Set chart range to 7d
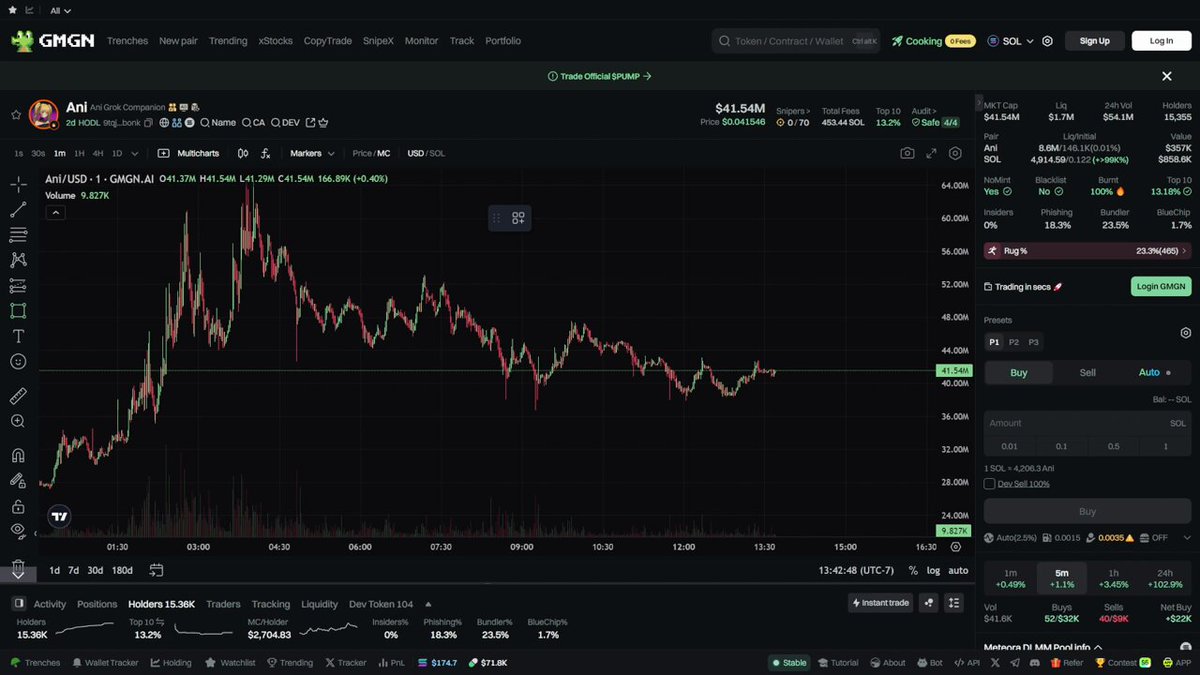 (x=73, y=570)
